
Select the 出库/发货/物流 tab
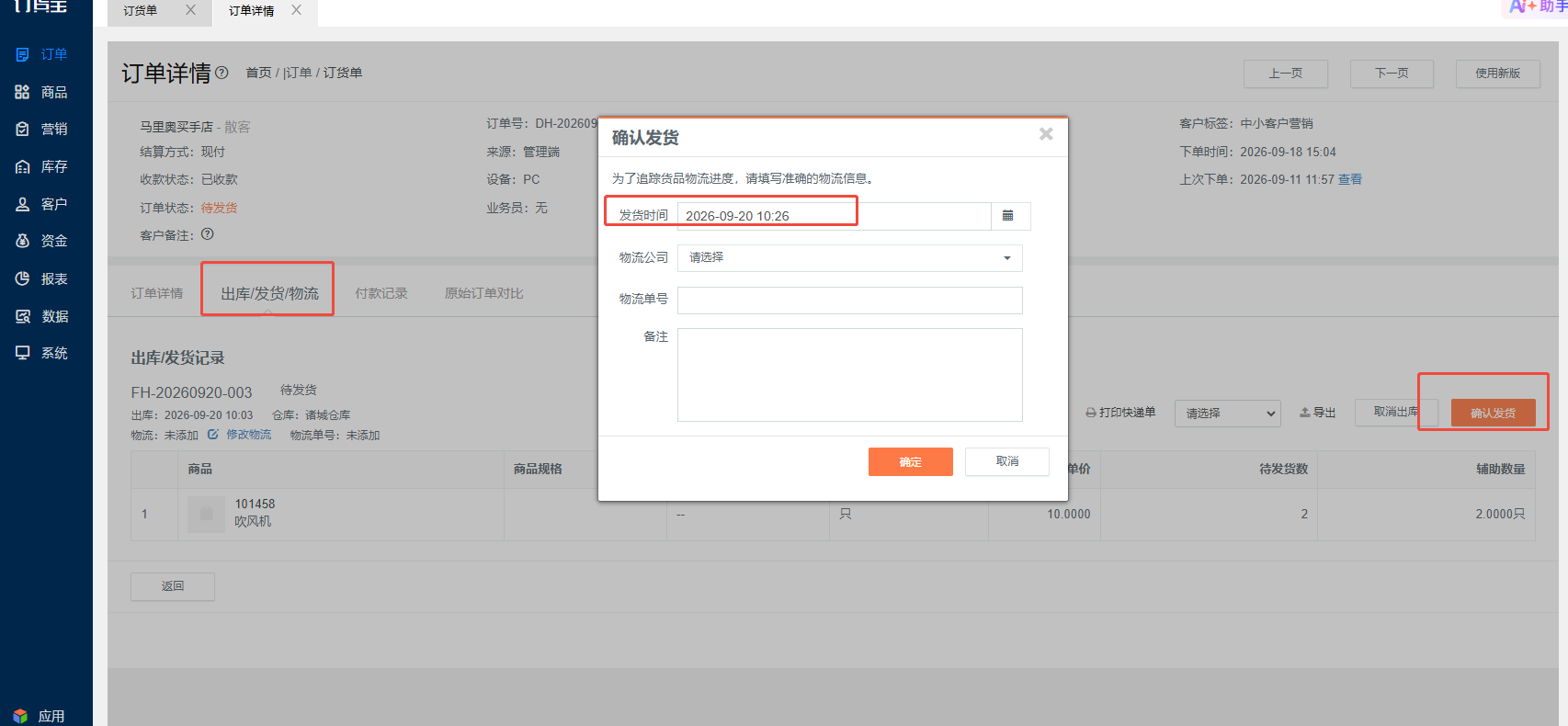point(269,293)
